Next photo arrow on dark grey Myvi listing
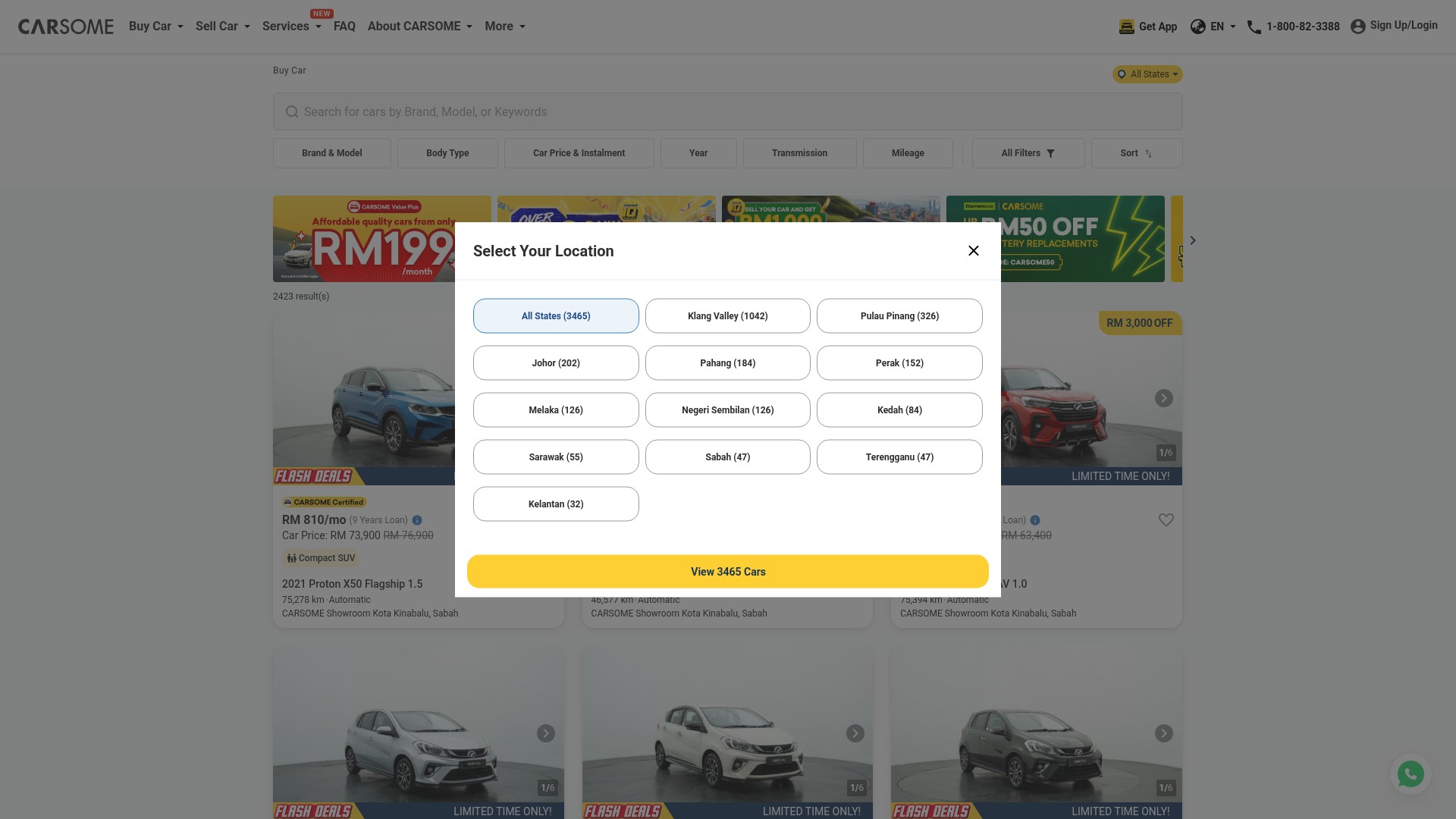Viewport: 1456px width, 819px height. click(1164, 733)
